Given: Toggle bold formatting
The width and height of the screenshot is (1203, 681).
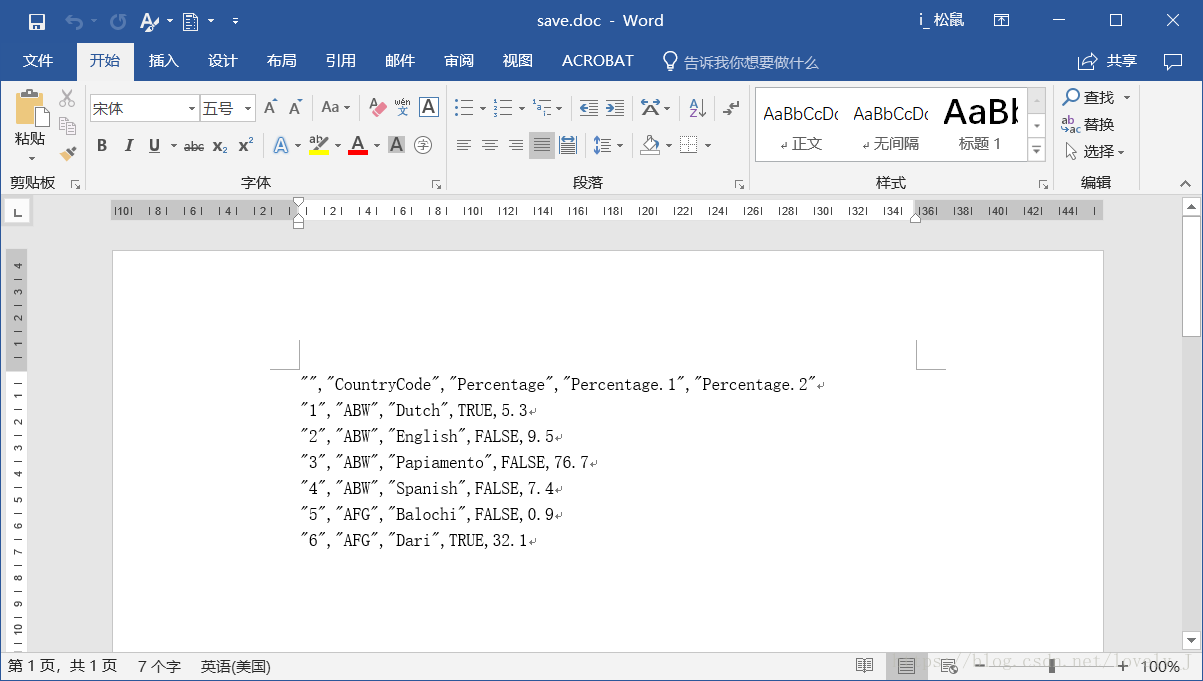Looking at the screenshot, I should [101, 146].
